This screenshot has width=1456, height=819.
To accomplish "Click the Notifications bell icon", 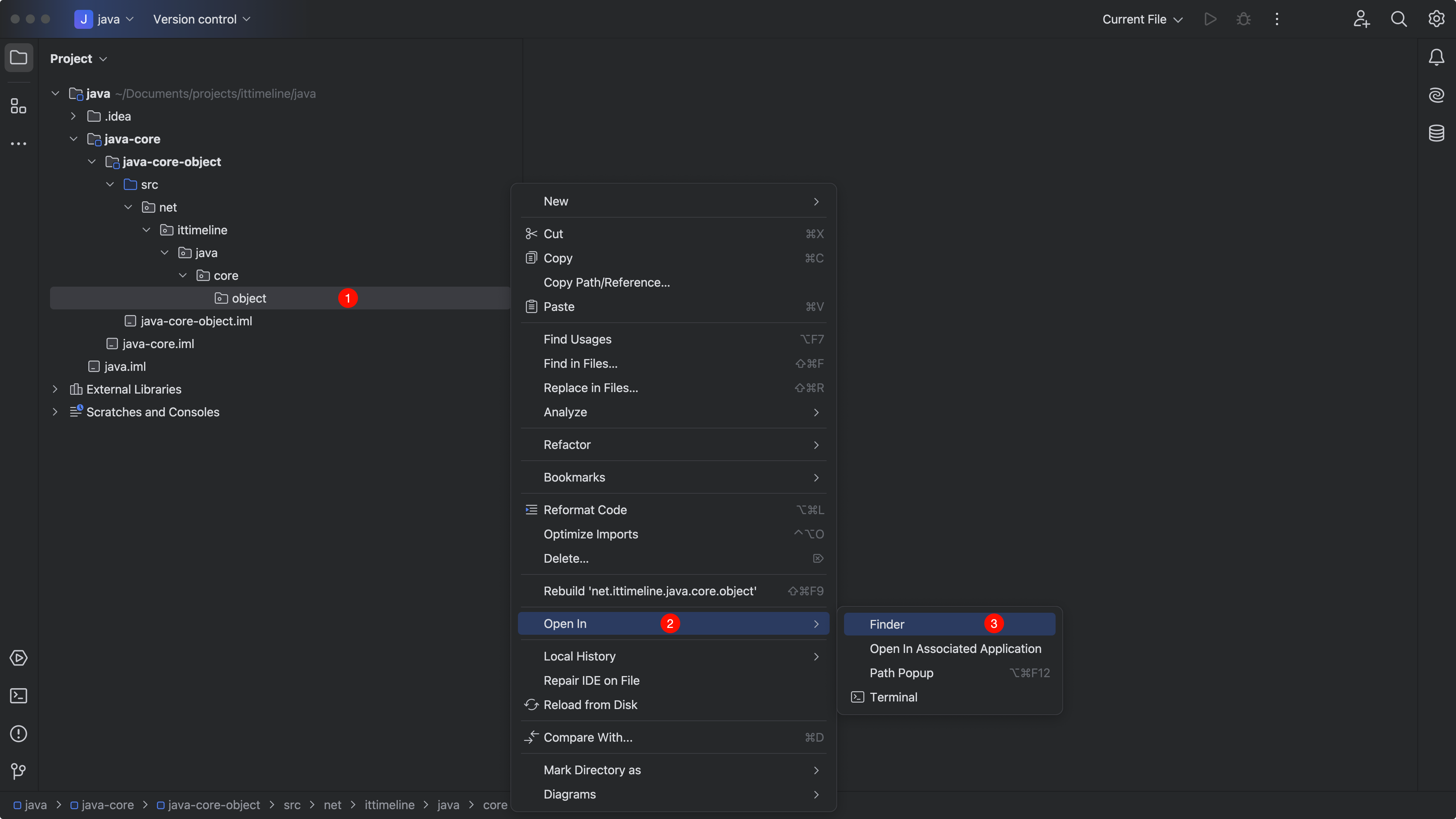I will [x=1436, y=57].
